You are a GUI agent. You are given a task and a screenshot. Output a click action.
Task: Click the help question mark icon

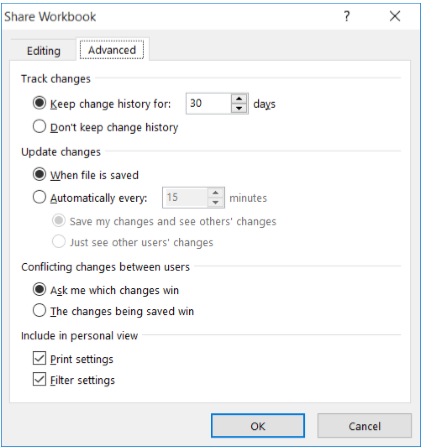click(x=347, y=16)
